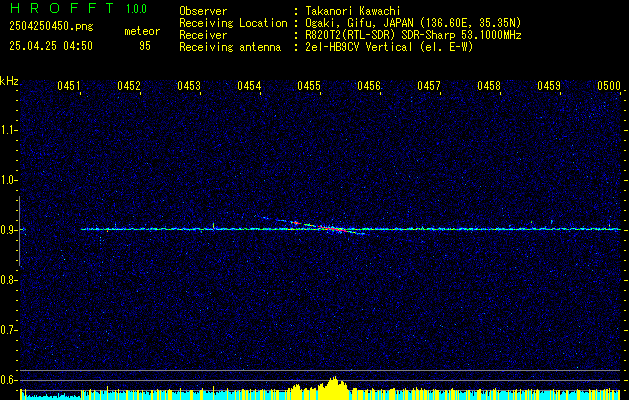Click the Receiver label

click(x=203, y=35)
